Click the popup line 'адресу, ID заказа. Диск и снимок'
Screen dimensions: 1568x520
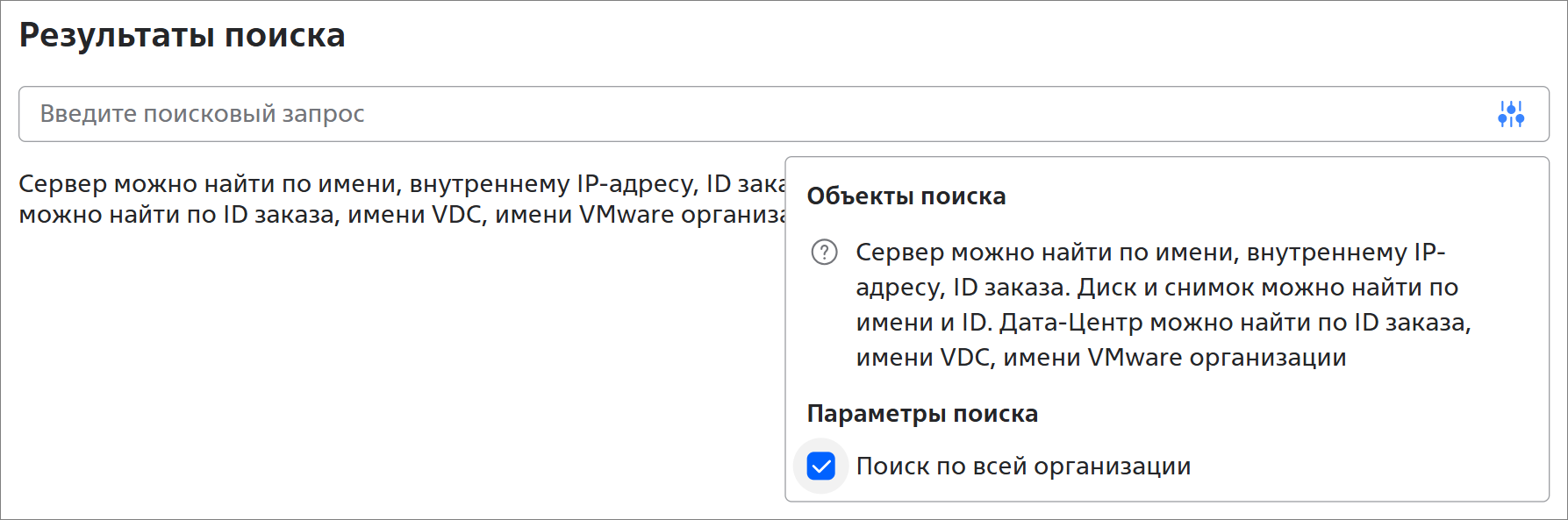1157,288
